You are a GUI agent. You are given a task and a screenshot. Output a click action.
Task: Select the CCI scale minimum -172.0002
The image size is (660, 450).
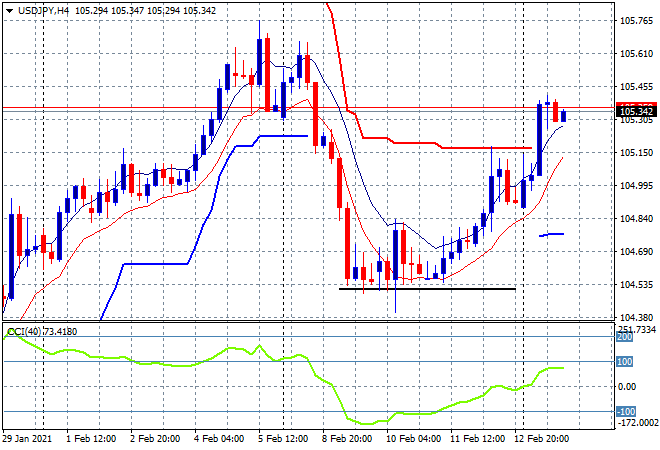(637, 422)
